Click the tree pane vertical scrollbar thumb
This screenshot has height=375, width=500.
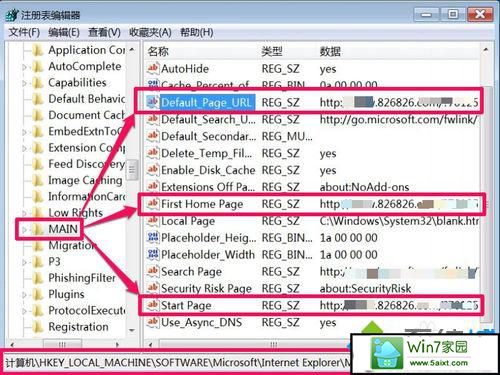click(132, 170)
